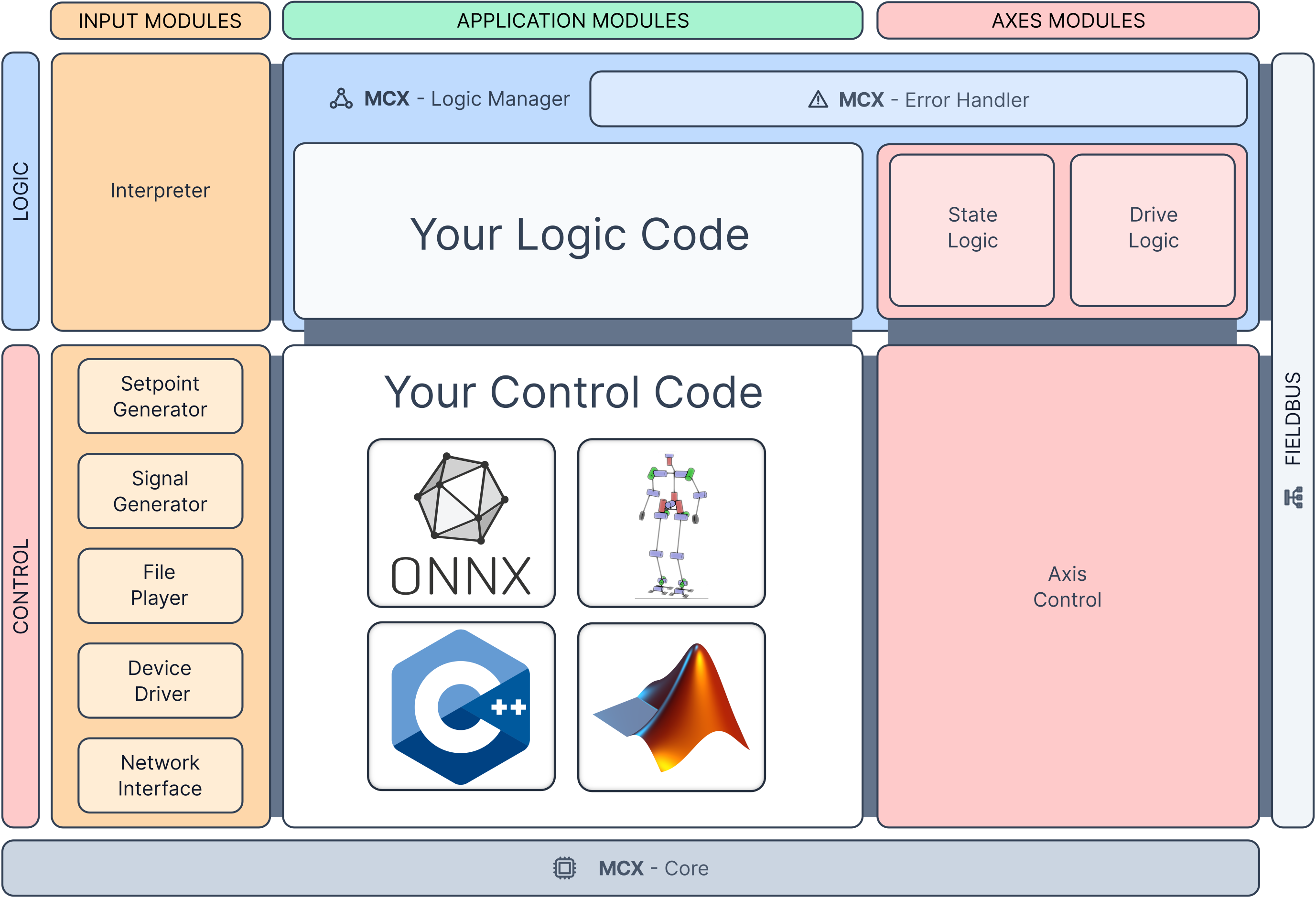Click the Device Driver block
The height and width of the screenshot is (898, 1316).
[160, 681]
